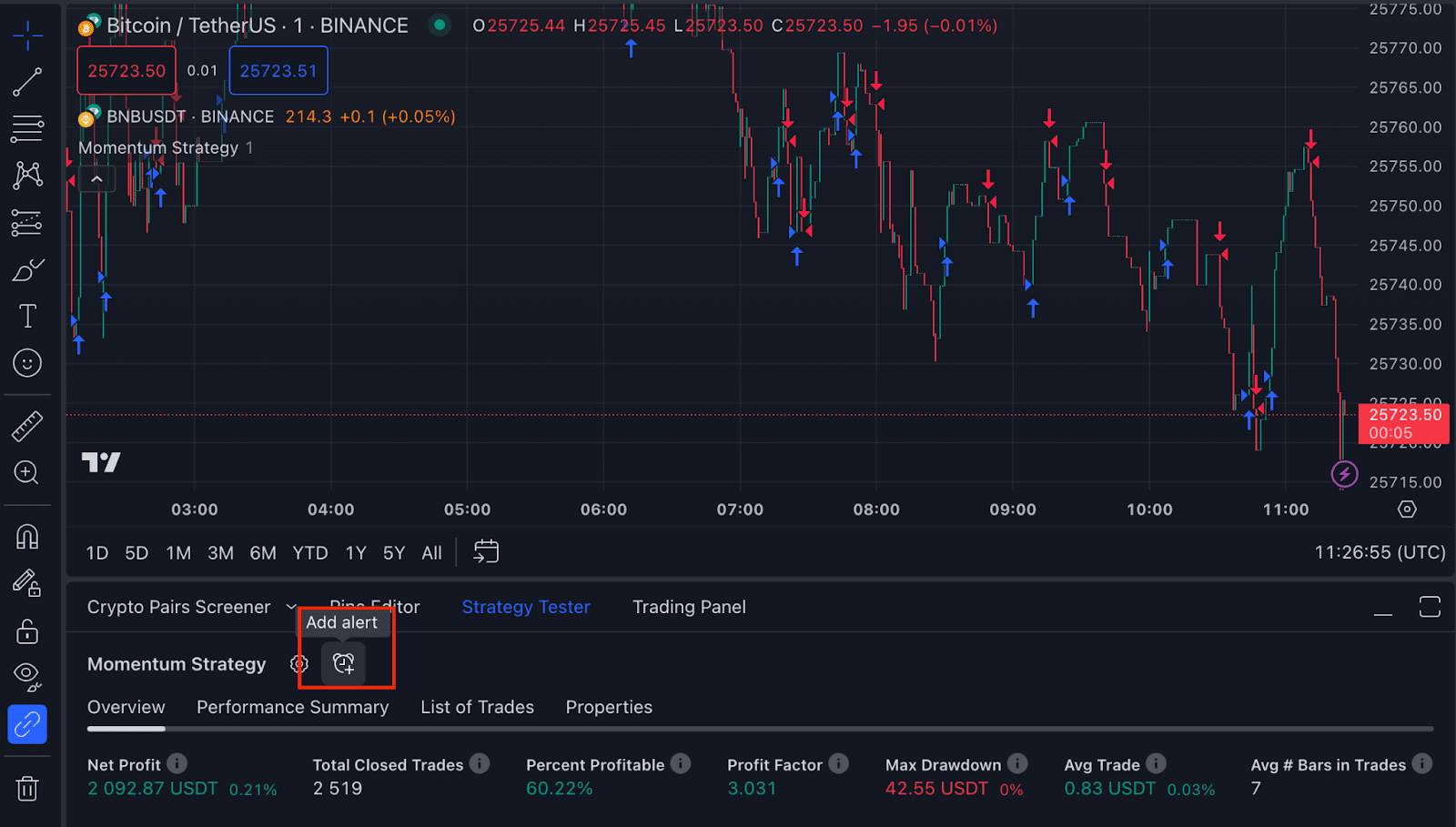Click Avg # Bars in Trades info icon
Screen dimensions: 1456x827
click(x=1422, y=763)
